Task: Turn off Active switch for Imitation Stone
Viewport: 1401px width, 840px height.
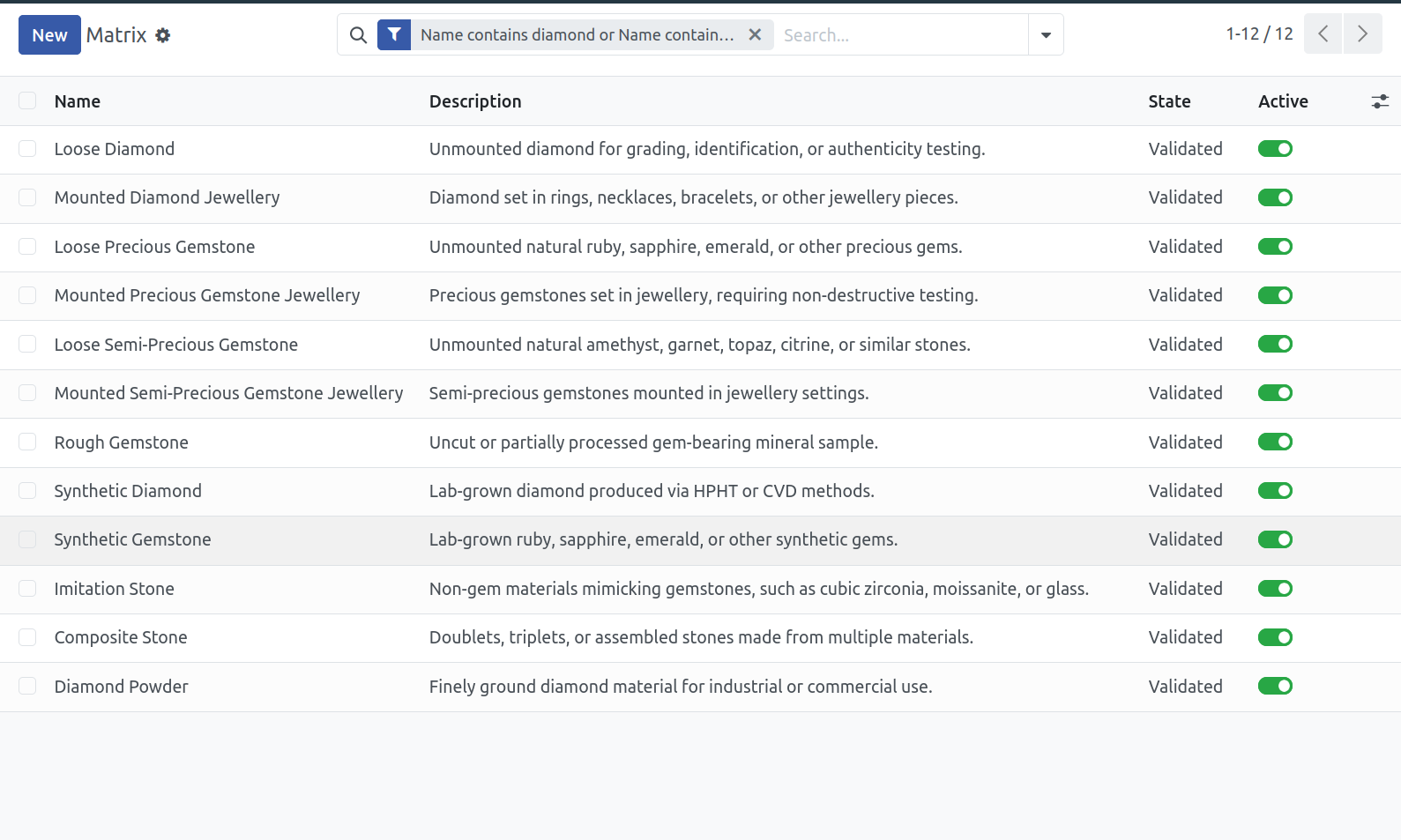Action: tap(1275, 589)
